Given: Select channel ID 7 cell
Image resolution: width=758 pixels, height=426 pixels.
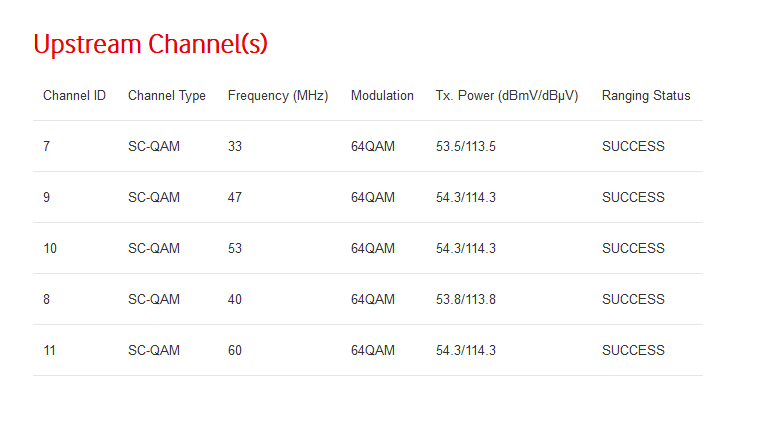Looking at the screenshot, I should 46,146.
